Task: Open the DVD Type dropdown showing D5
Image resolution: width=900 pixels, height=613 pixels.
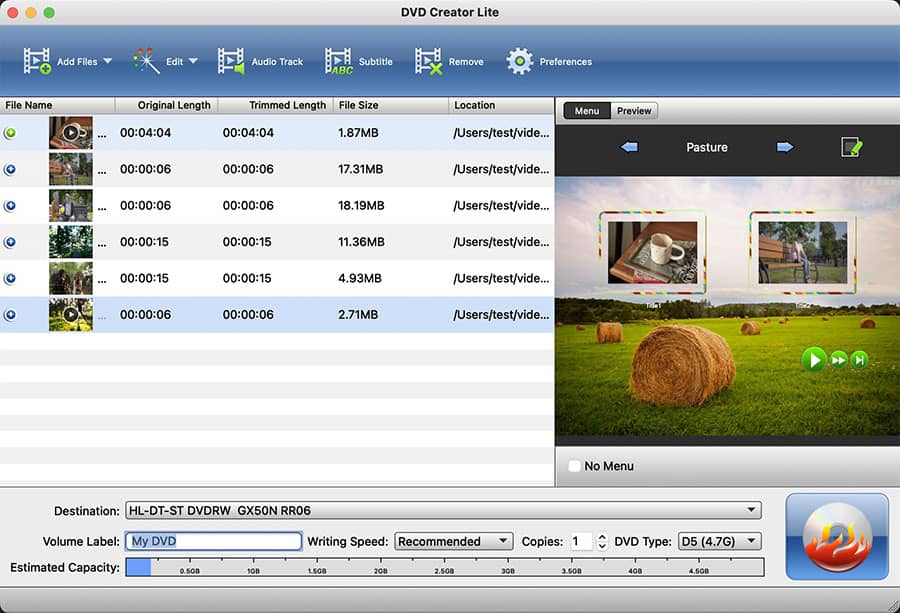Action: 719,540
